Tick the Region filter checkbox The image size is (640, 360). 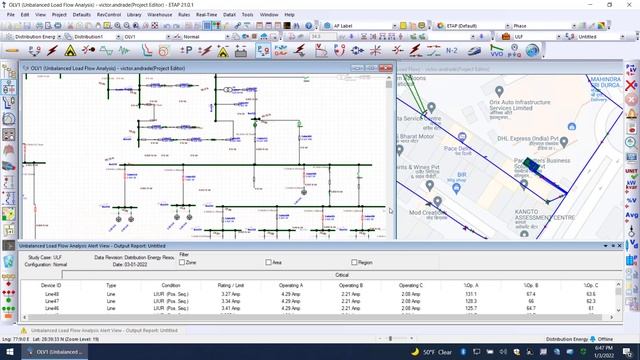(354, 262)
